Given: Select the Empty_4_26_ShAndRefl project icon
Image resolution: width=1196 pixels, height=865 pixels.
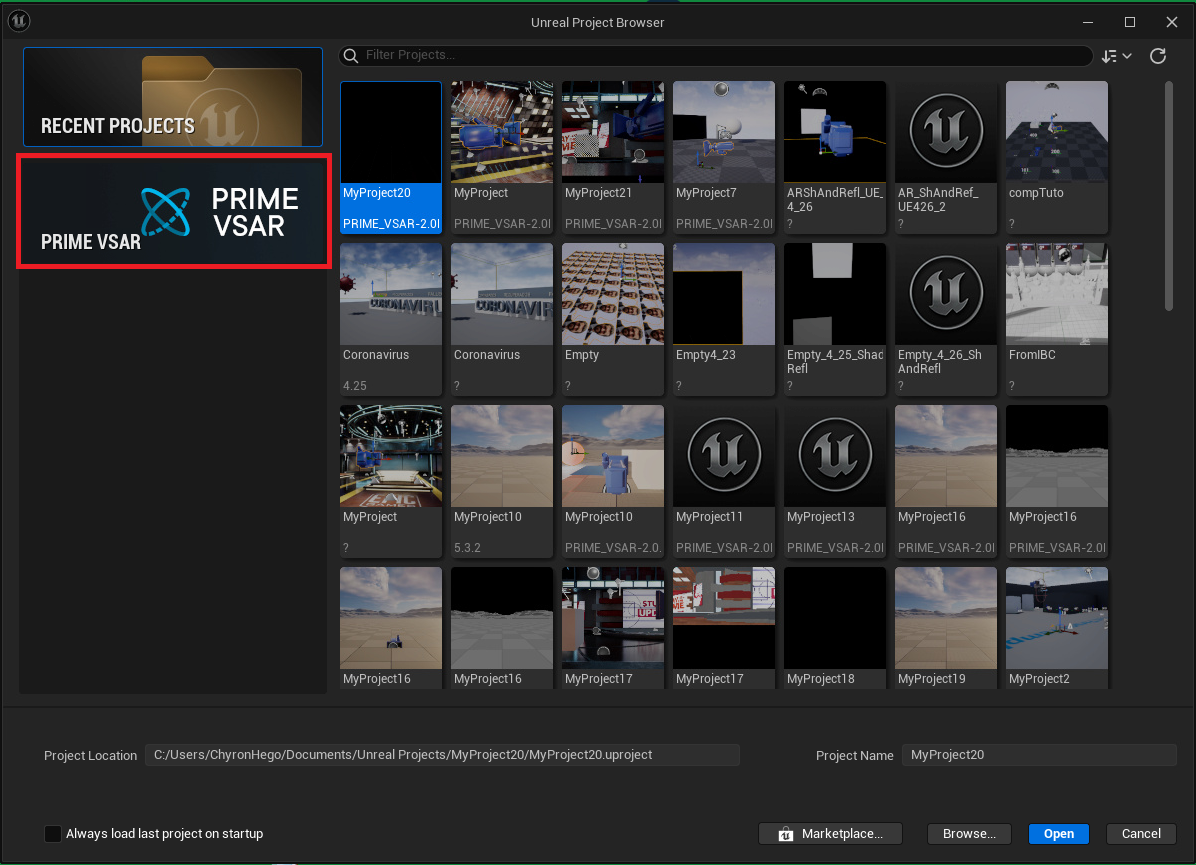Looking at the screenshot, I should pos(946,294).
